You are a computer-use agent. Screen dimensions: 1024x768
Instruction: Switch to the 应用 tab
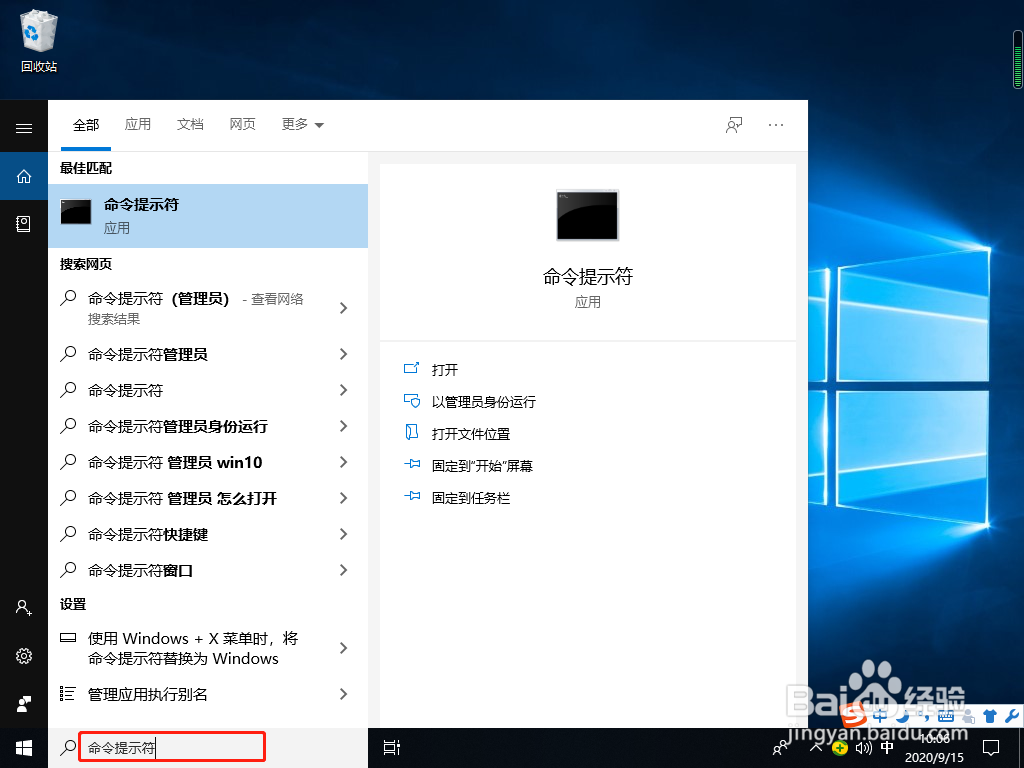point(138,124)
